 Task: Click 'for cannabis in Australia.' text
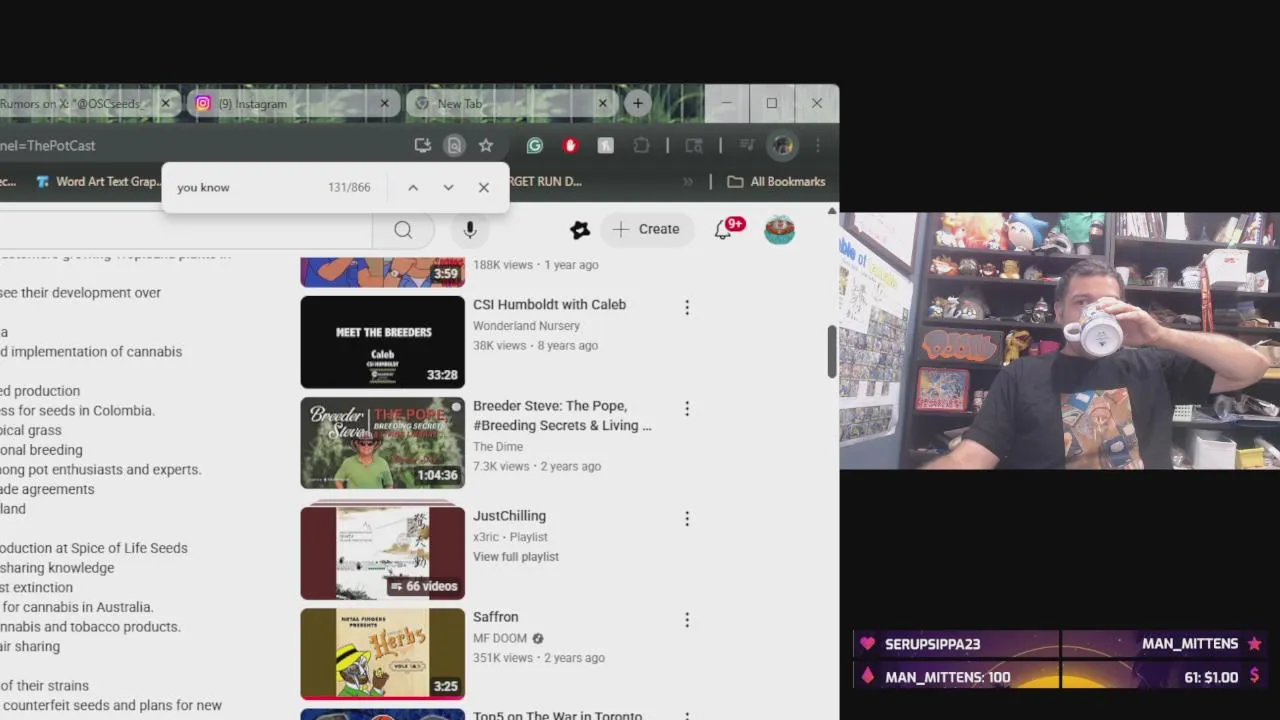pyautogui.click(x=77, y=607)
